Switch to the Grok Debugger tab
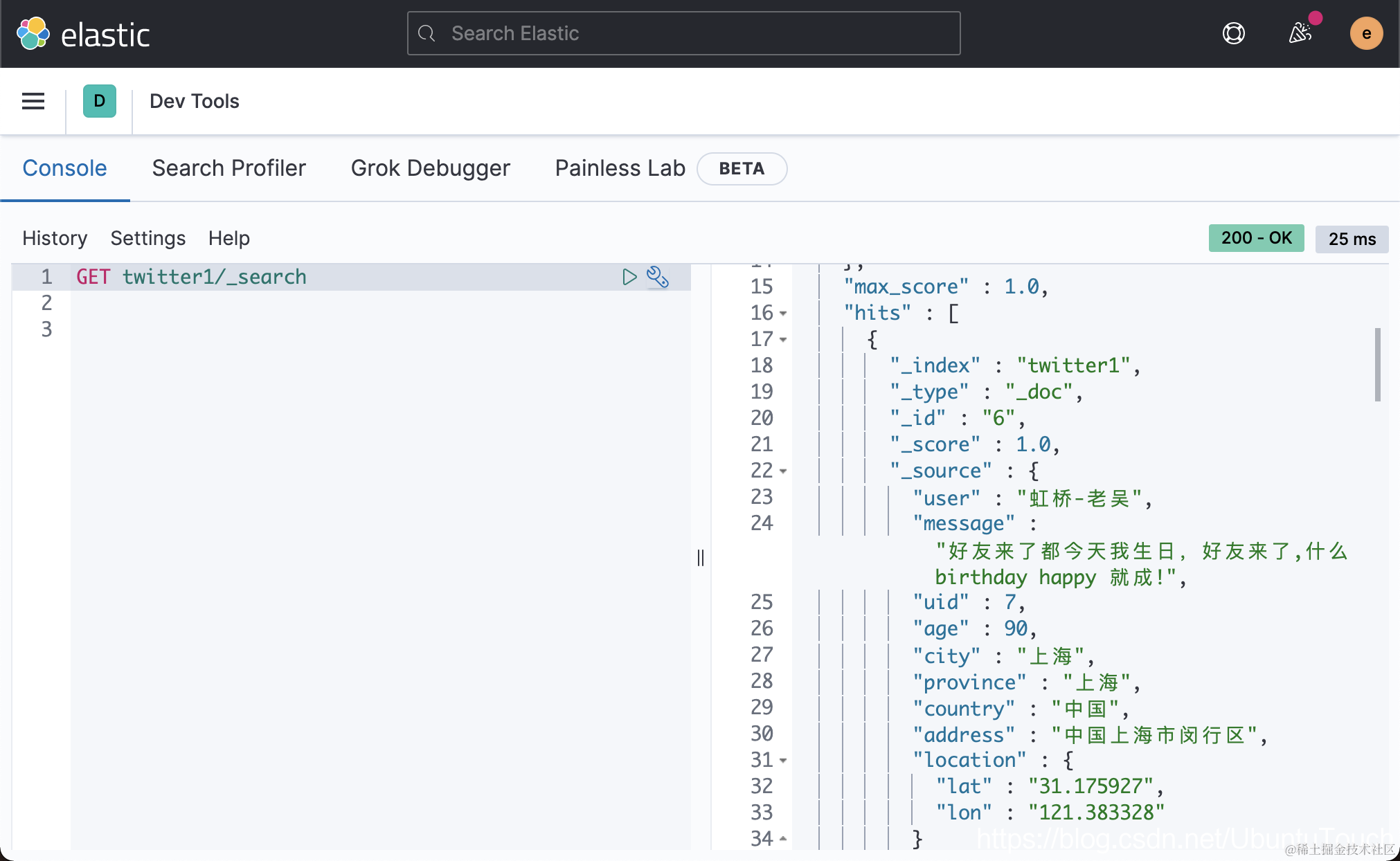Image resolution: width=1400 pixels, height=861 pixels. [430, 168]
